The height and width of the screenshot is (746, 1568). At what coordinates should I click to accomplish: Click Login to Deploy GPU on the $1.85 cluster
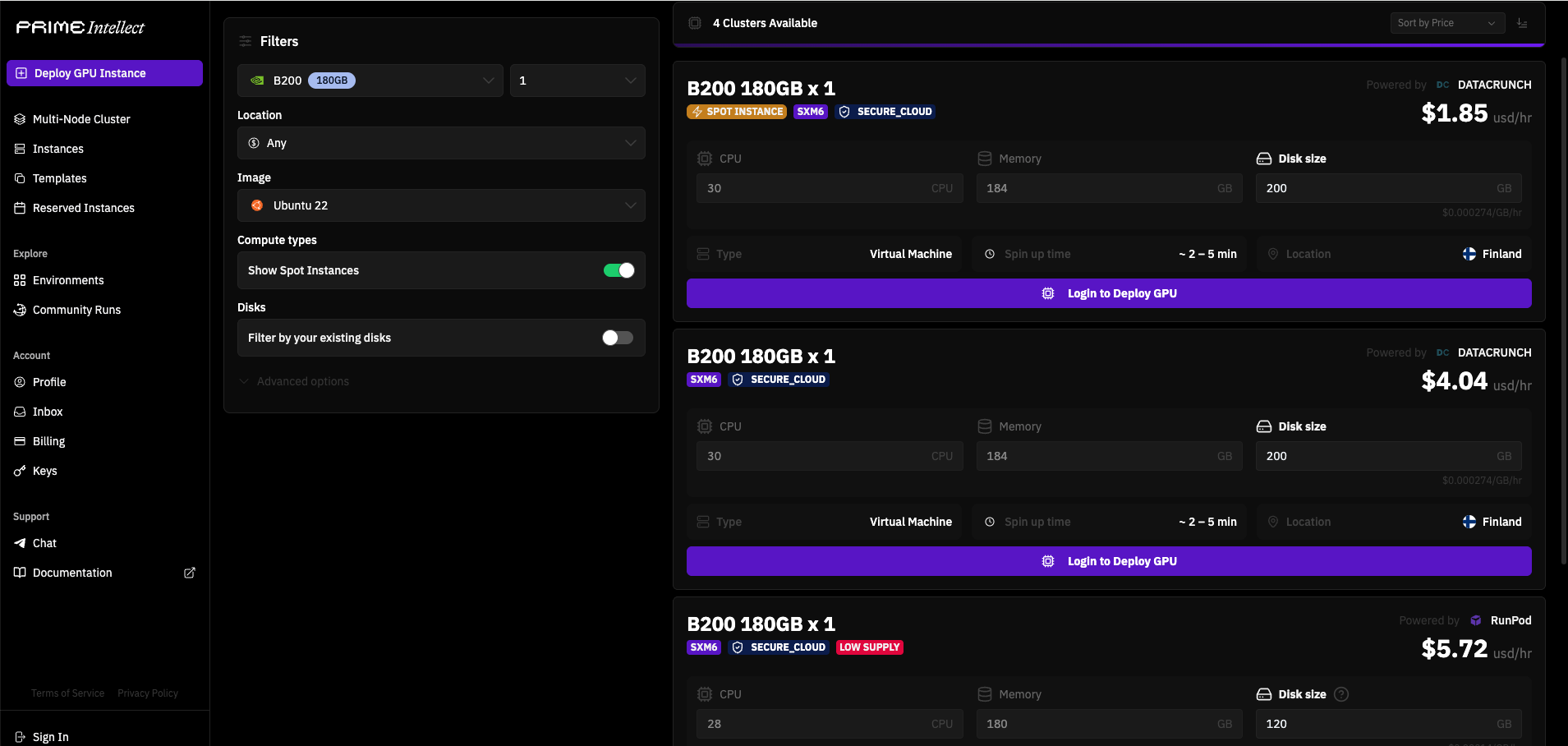point(1108,293)
